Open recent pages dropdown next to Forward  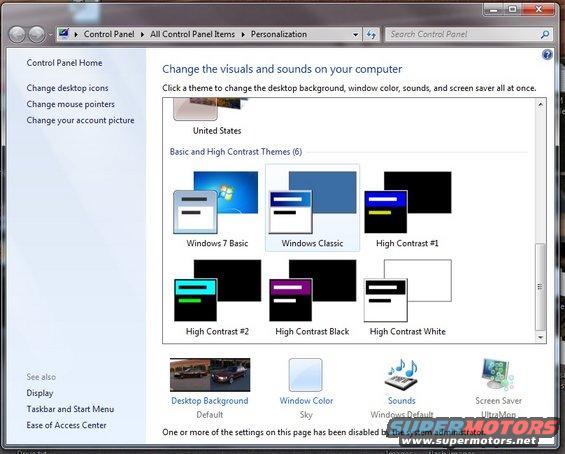point(50,35)
